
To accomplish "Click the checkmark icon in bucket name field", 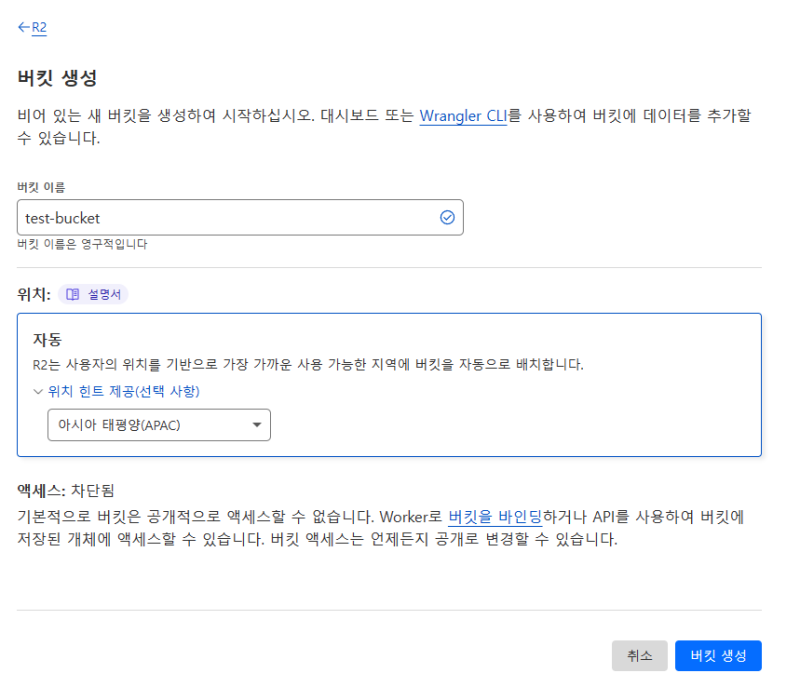I will tap(447, 217).
